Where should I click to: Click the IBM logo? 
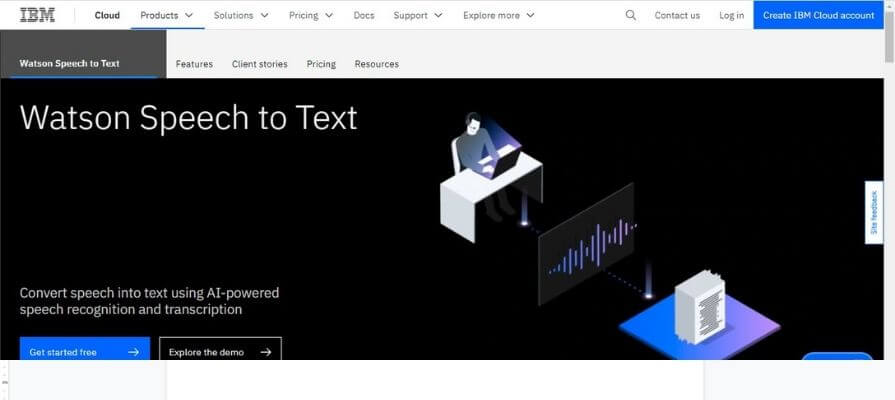[38, 15]
